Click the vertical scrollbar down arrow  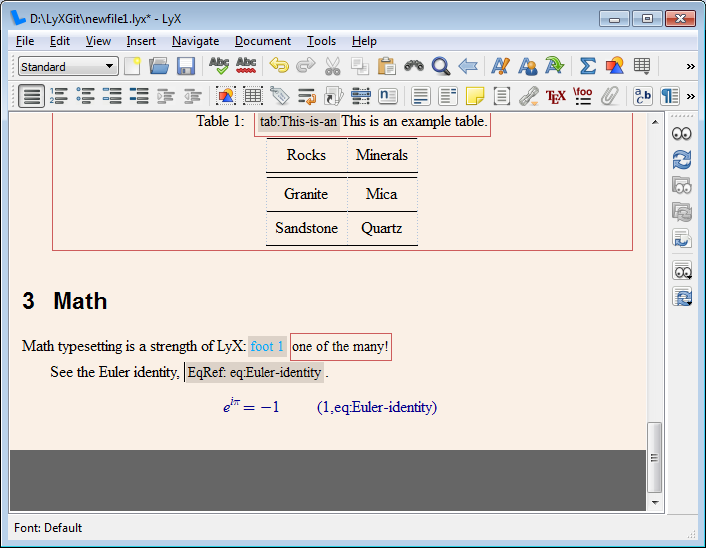655,503
